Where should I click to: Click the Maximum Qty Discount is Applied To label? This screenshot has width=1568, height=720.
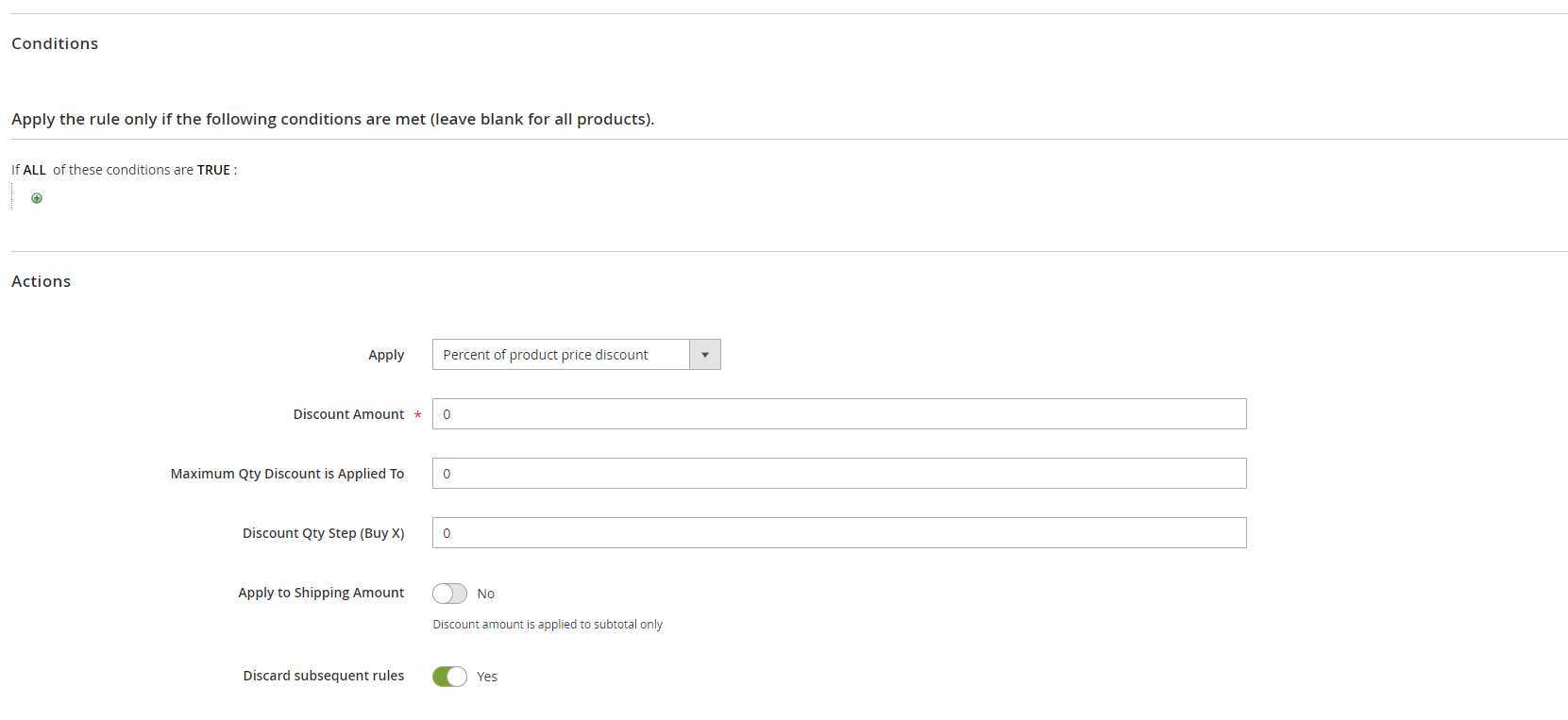(x=287, y=474)
